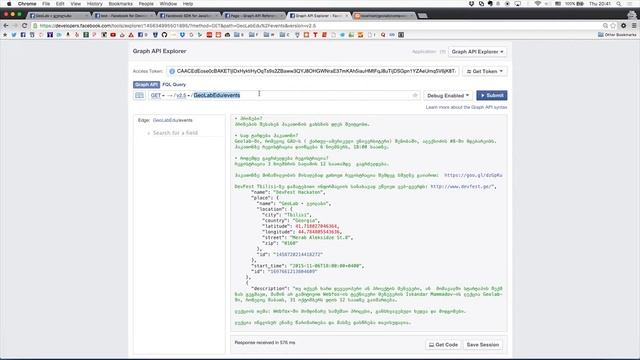Open the Apple menu

pyautogui.click(x=9, y=4)
